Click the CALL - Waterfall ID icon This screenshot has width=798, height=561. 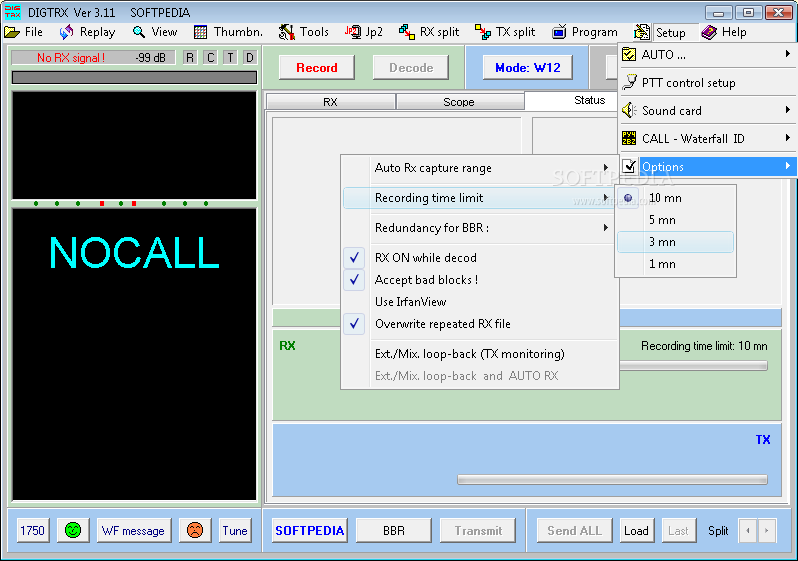[629, 138]
